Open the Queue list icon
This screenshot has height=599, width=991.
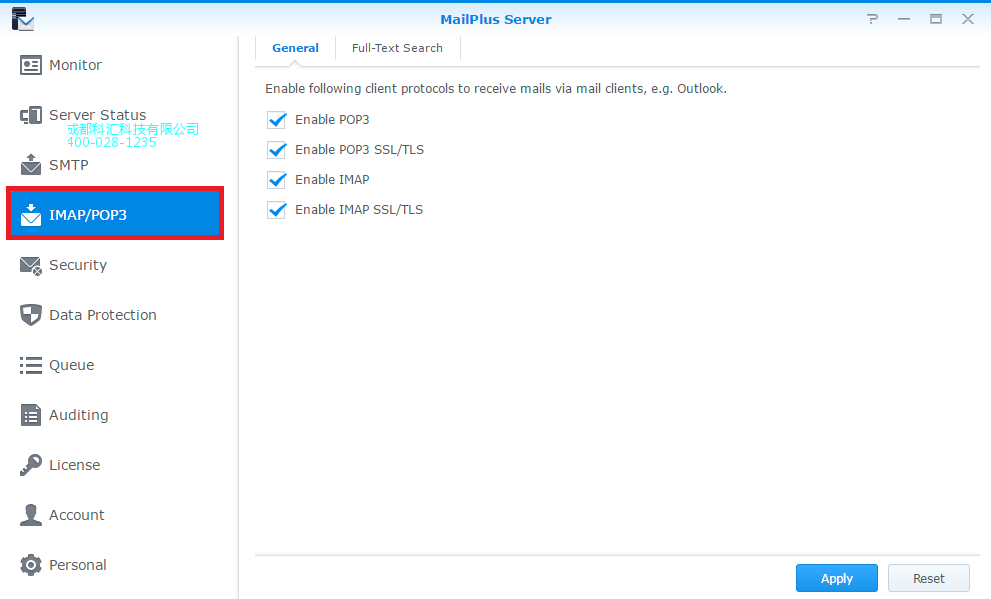(30, 365)
